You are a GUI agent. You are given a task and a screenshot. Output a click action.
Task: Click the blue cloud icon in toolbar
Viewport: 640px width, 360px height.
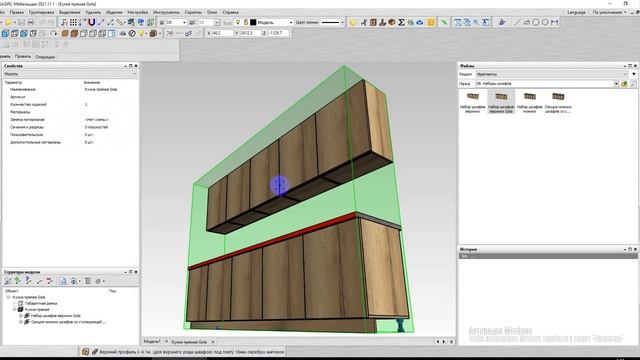tap(420, 22)
